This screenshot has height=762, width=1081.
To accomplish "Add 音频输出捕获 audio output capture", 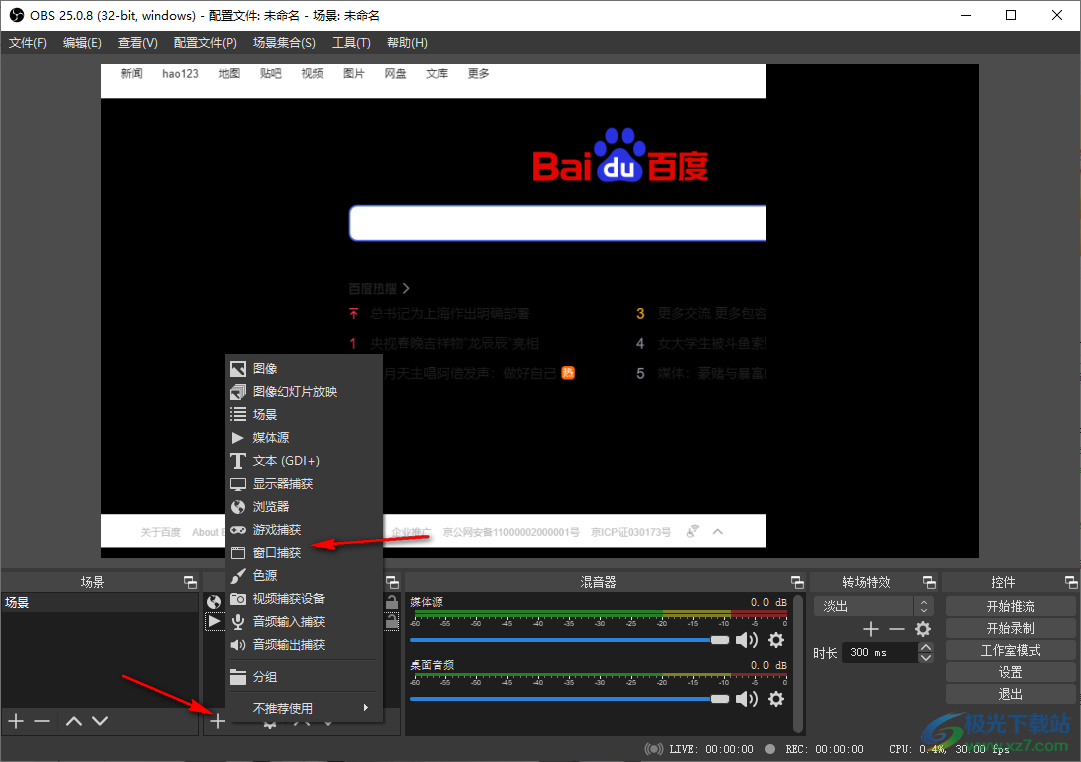I will click(x=304, y=645).
